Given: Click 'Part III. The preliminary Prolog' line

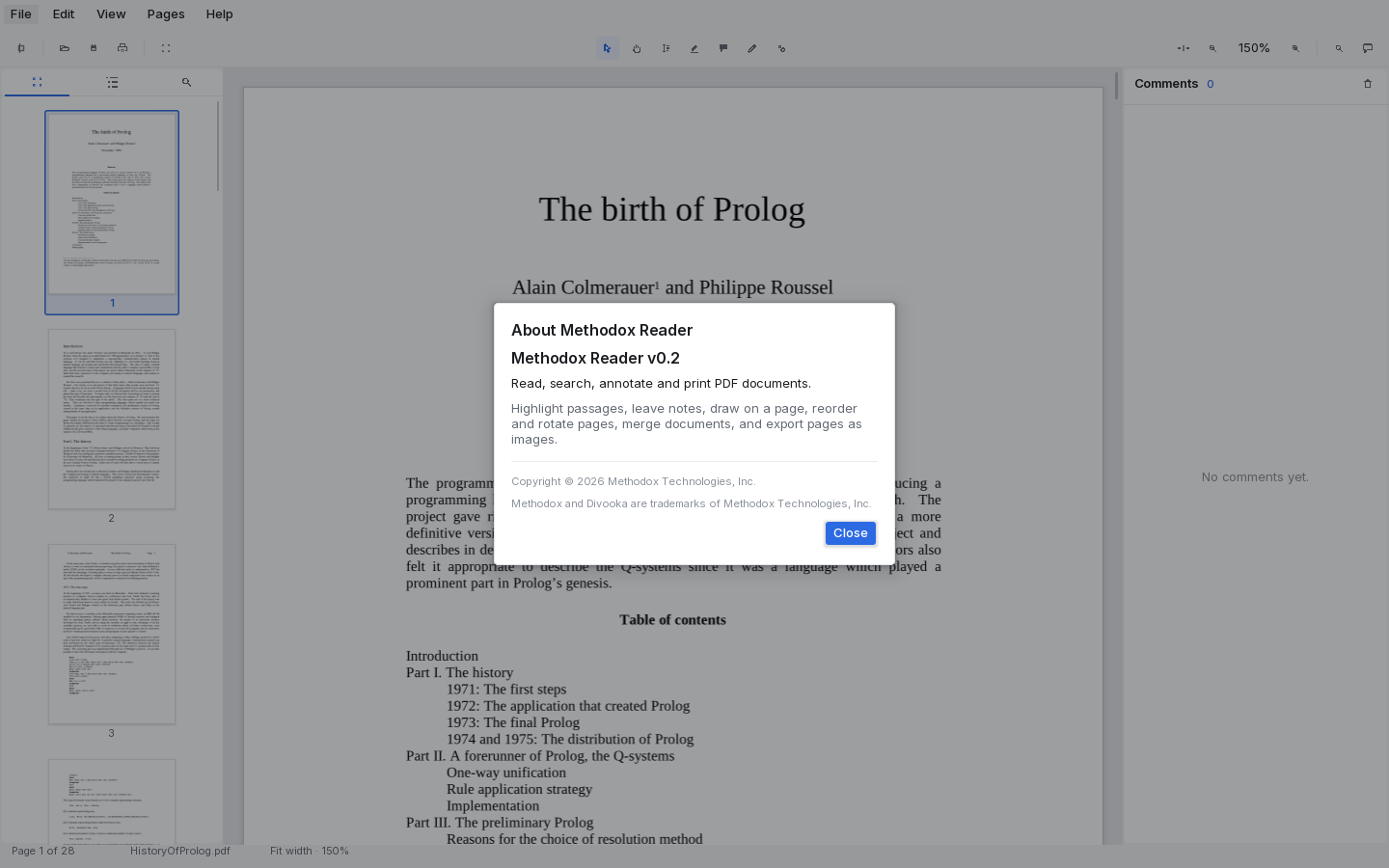Looking at the screenshot, I should pos(500,823).
